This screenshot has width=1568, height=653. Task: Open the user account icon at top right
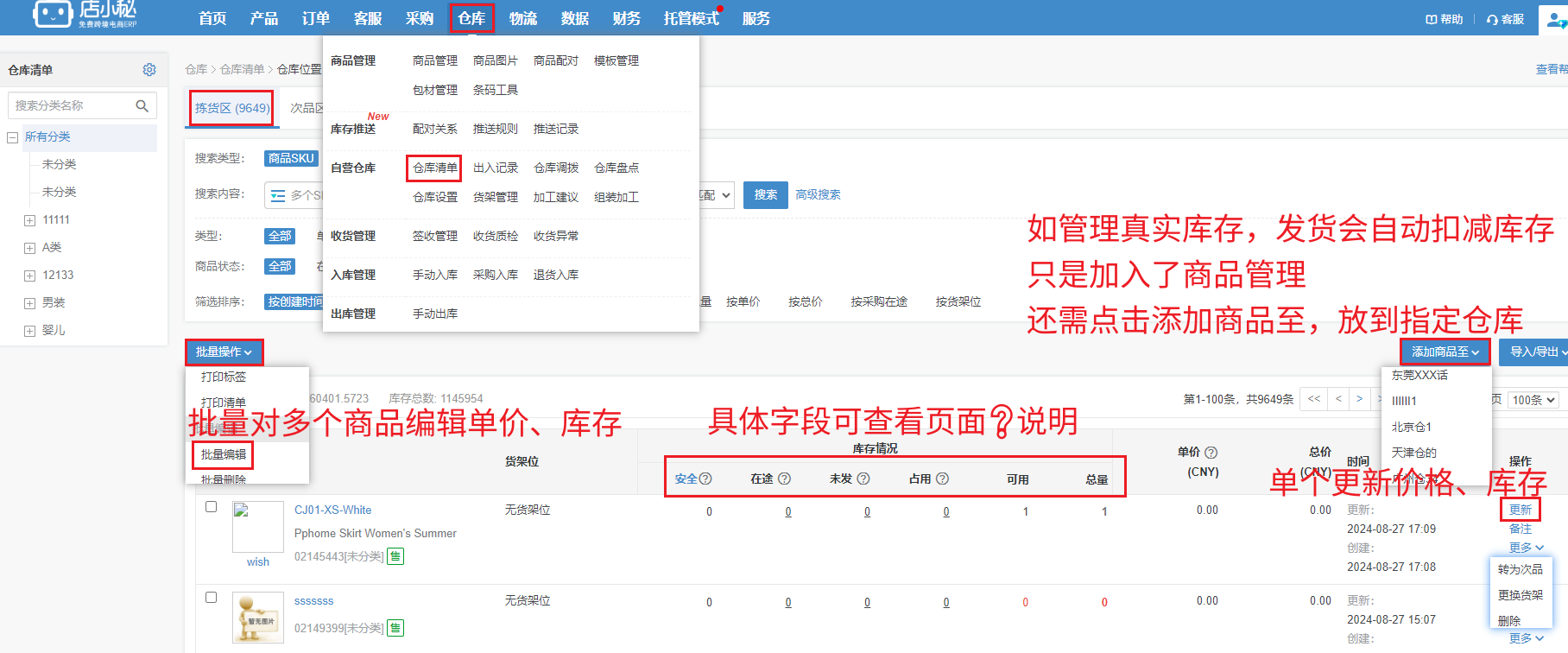1556,19
